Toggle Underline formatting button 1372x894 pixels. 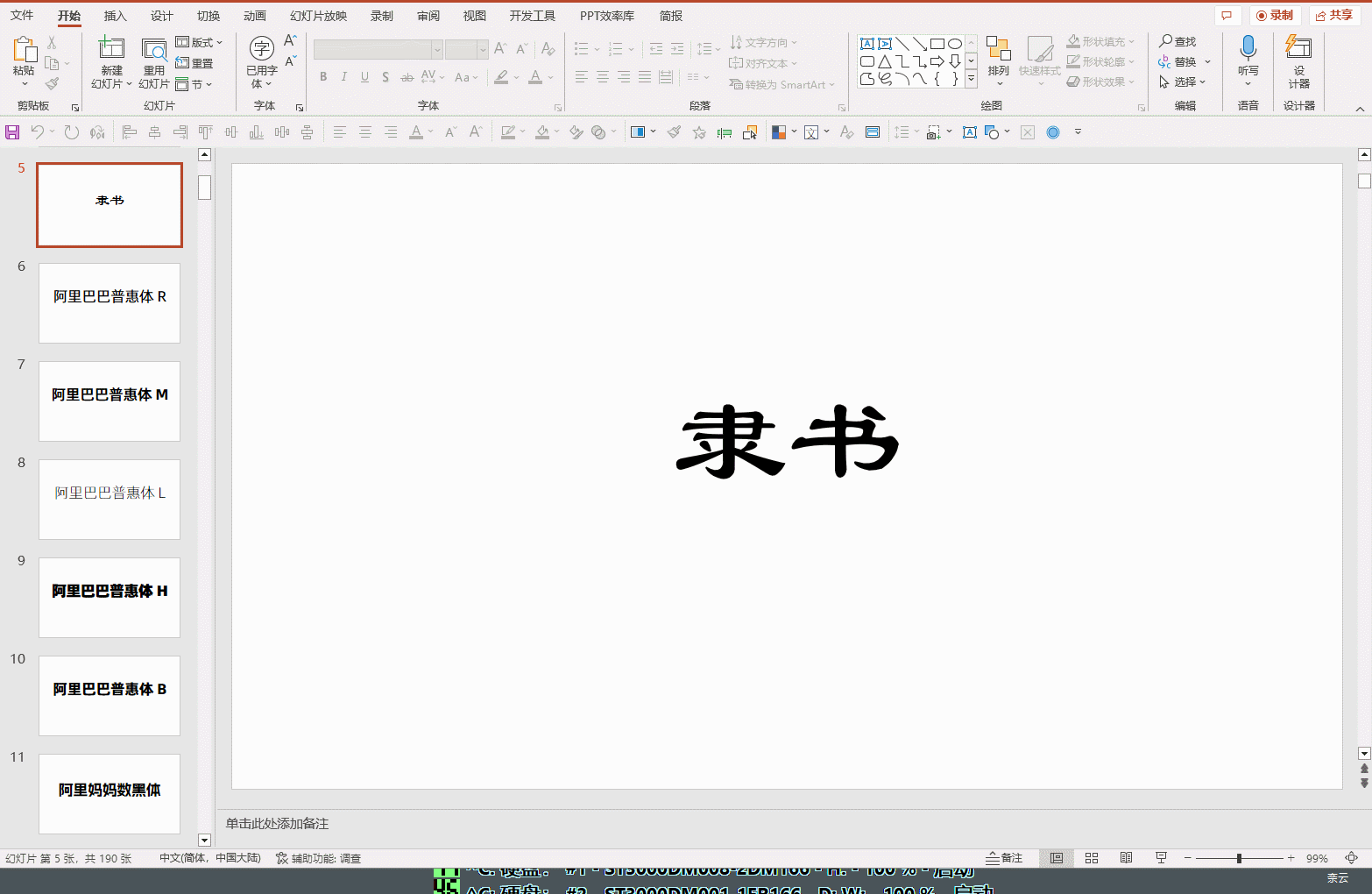(x=364, y=77)
